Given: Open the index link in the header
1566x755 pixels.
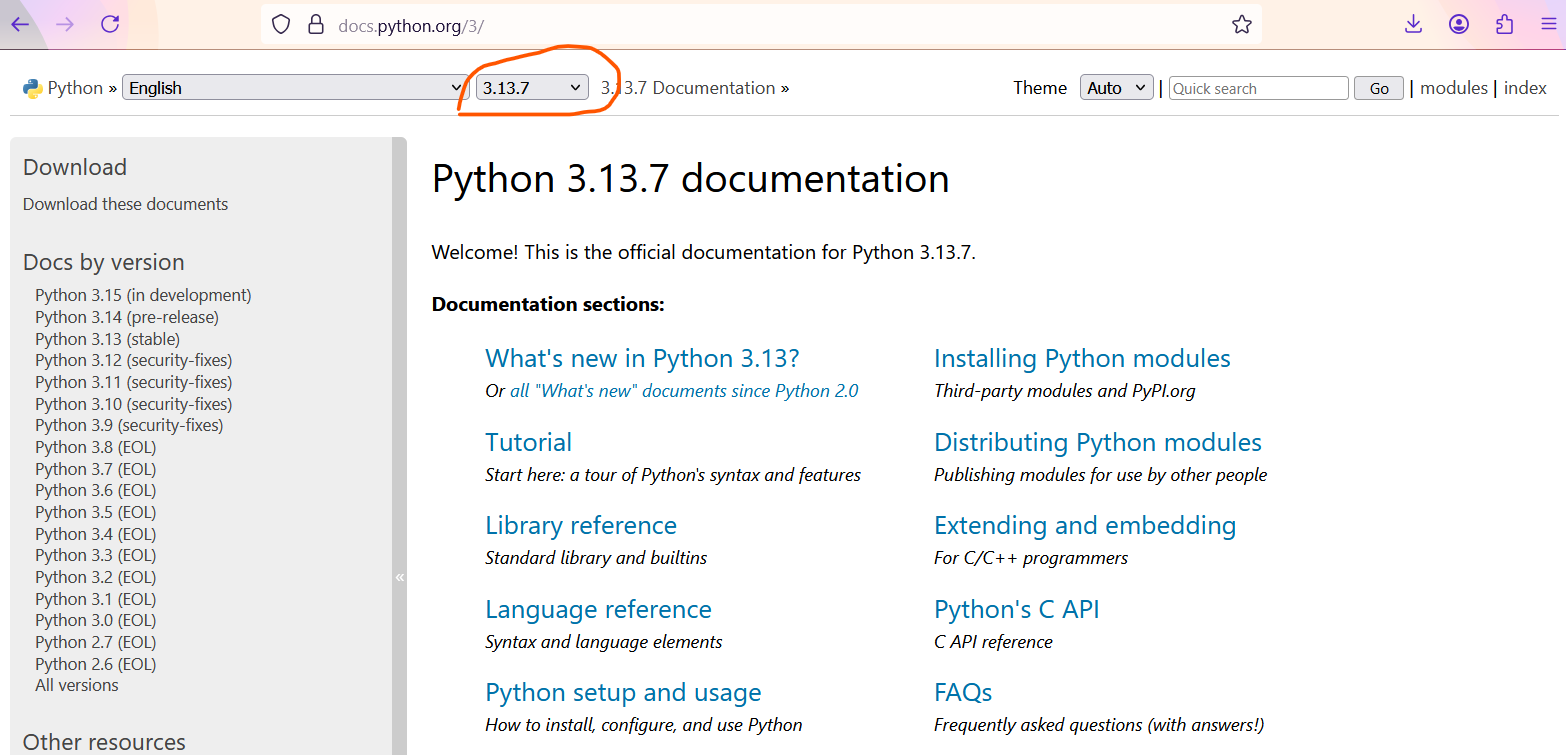Looking at the screenshot, I should (x=1525, y=88).
